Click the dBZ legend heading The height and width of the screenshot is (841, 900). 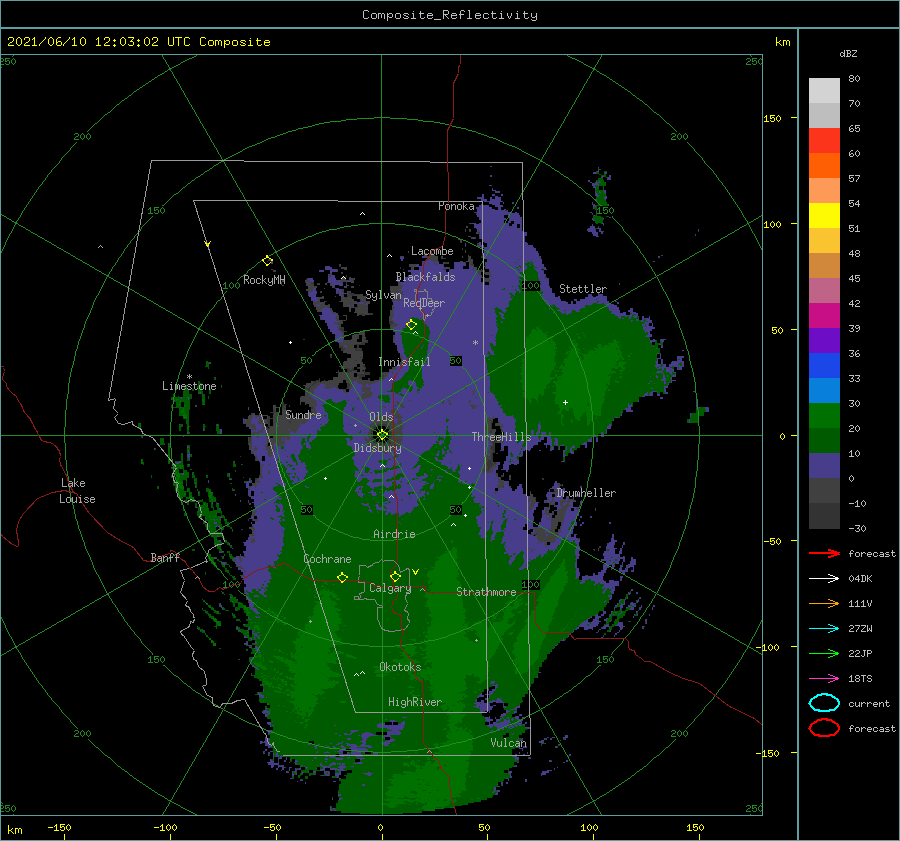848,54
